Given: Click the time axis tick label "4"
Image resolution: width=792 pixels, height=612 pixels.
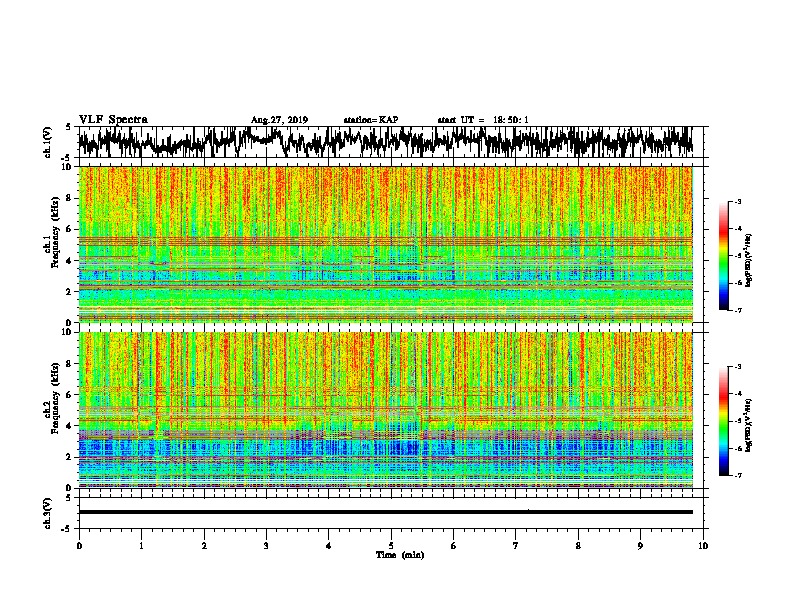Looking at the screenshot, I should click(x=329, y=546).
